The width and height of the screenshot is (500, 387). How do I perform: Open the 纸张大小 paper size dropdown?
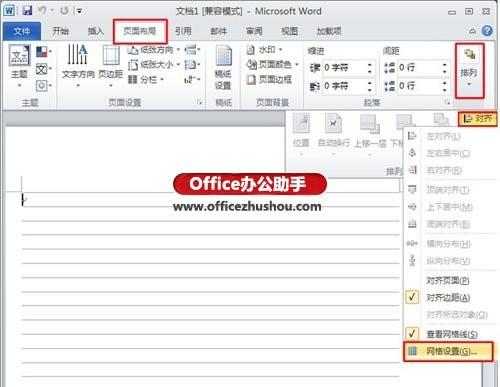(x=154, y=64)
